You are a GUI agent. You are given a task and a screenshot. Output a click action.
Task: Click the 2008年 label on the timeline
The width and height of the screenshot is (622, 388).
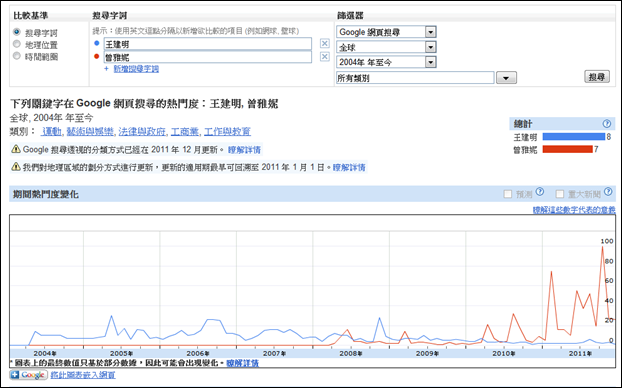tap(351, 353)
